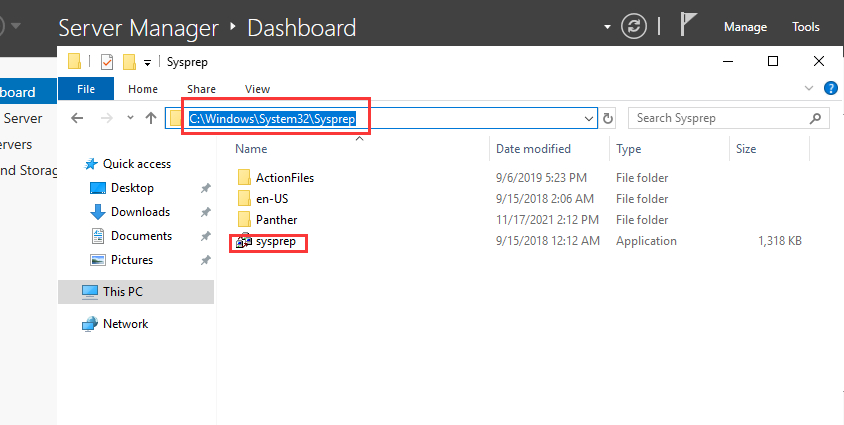Sort by the Size column header
Viewport: 844px width, 425px height.
(x=745, y=149)
